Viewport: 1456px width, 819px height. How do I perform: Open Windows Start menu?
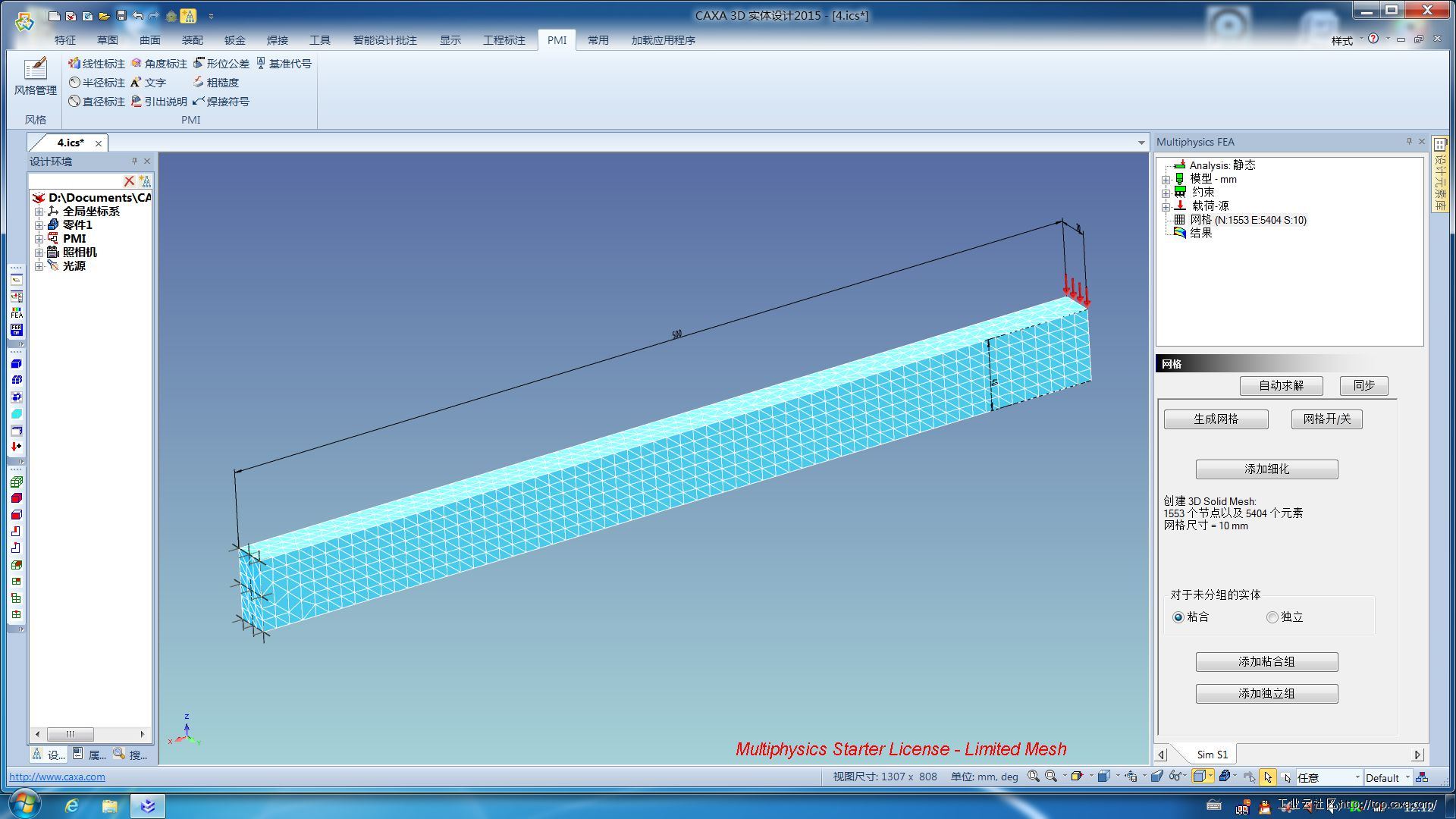coord(24,804)
